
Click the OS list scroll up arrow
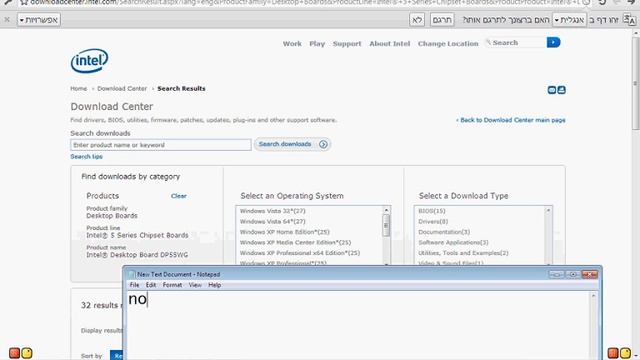pos(386,210)
